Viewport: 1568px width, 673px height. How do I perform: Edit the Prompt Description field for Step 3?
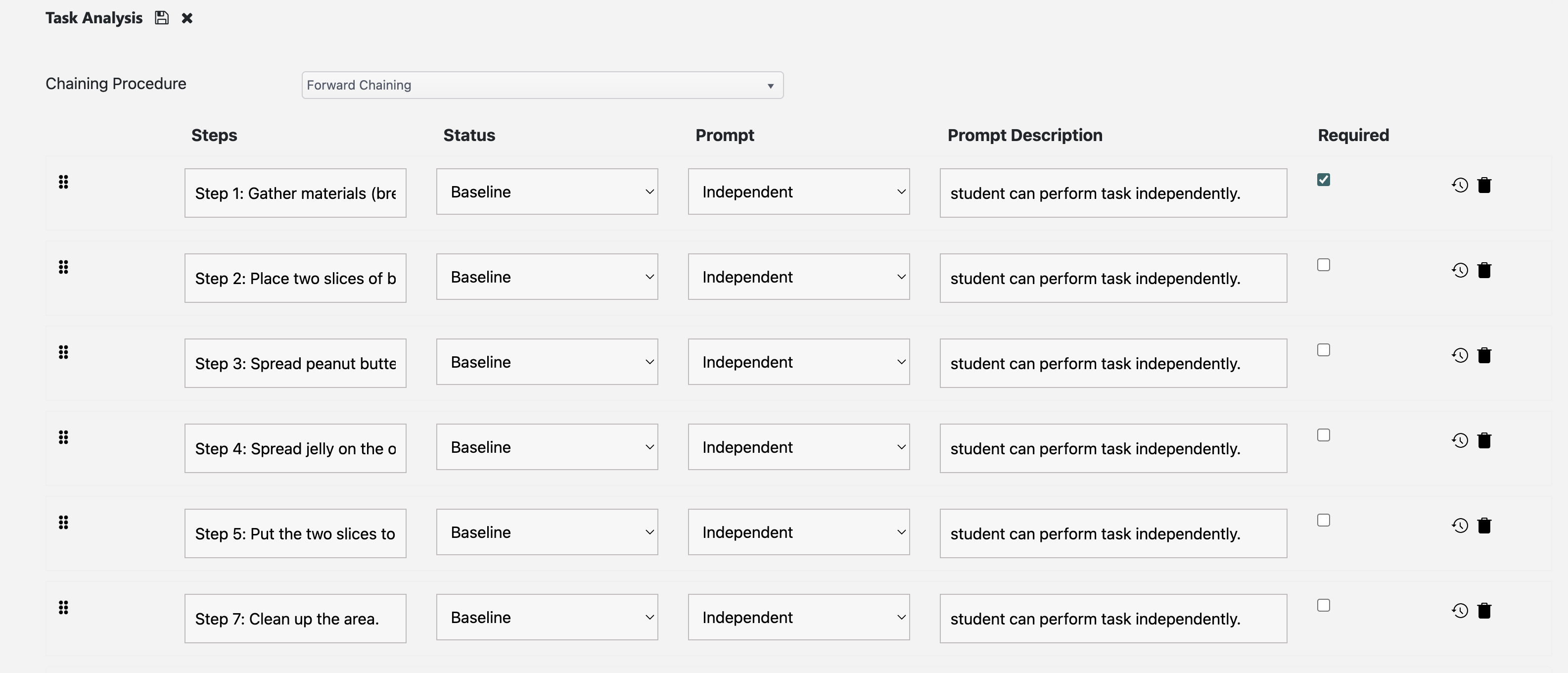[1113, 364]
